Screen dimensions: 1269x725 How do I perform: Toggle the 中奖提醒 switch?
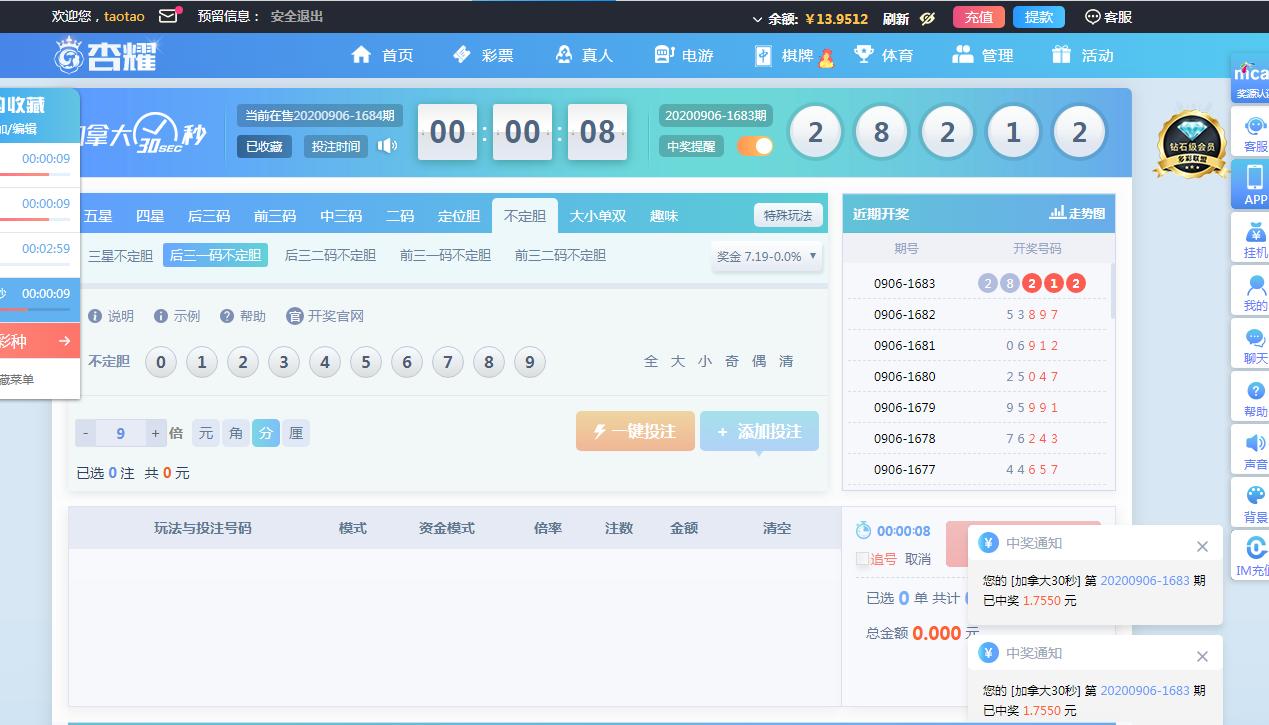[755, 146]
